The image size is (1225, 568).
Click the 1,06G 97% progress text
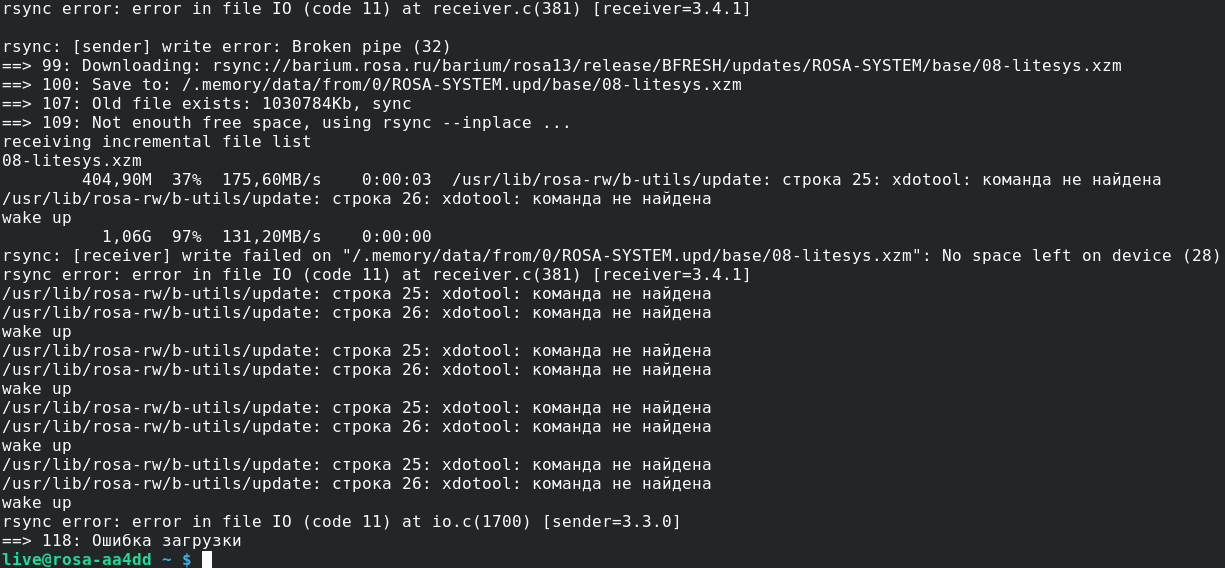[x=152, y=237]
